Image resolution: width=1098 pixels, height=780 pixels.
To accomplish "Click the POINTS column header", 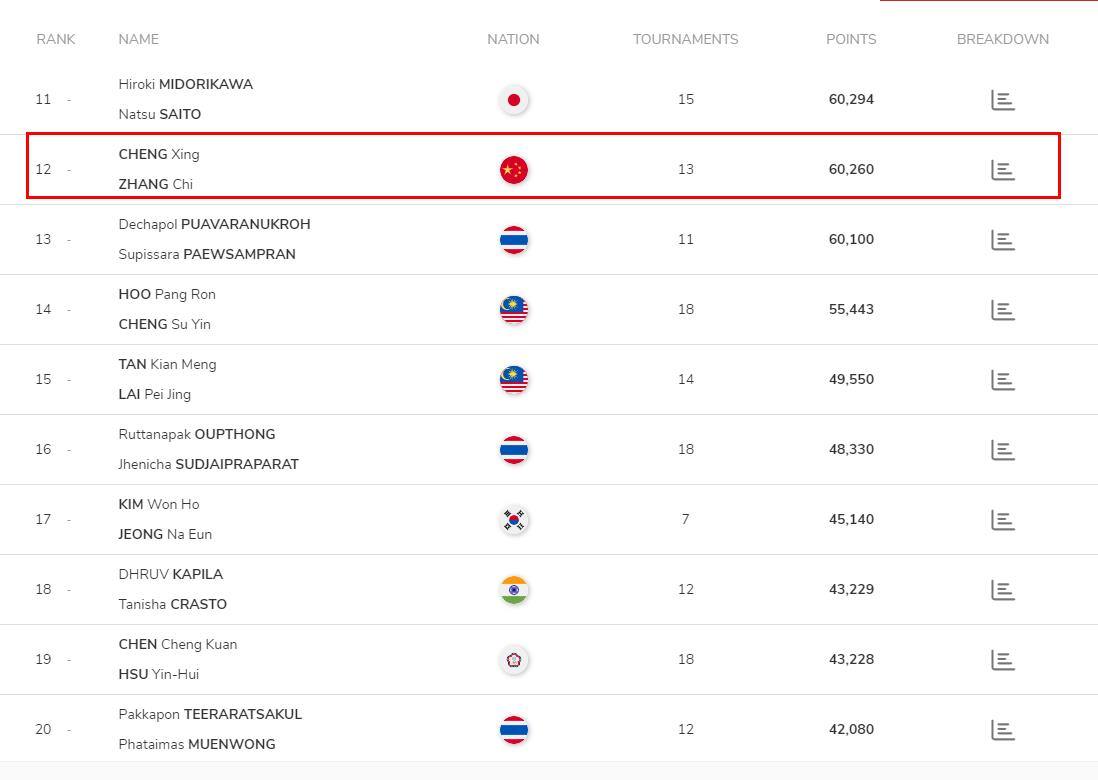I will coord(851,39).
